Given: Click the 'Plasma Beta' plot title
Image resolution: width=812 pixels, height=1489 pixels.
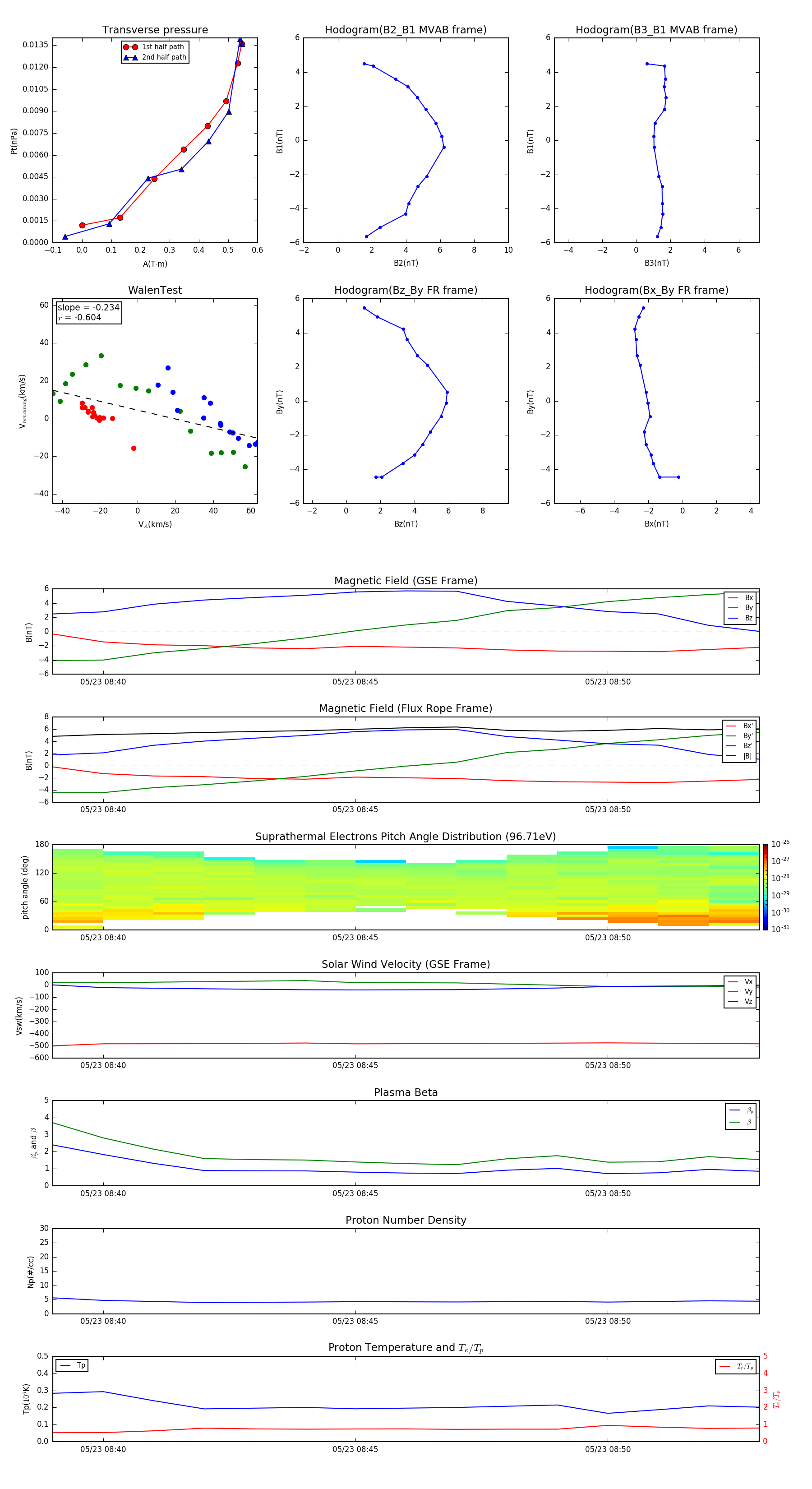Looking at the screenshot, I should click(406, 1092).
